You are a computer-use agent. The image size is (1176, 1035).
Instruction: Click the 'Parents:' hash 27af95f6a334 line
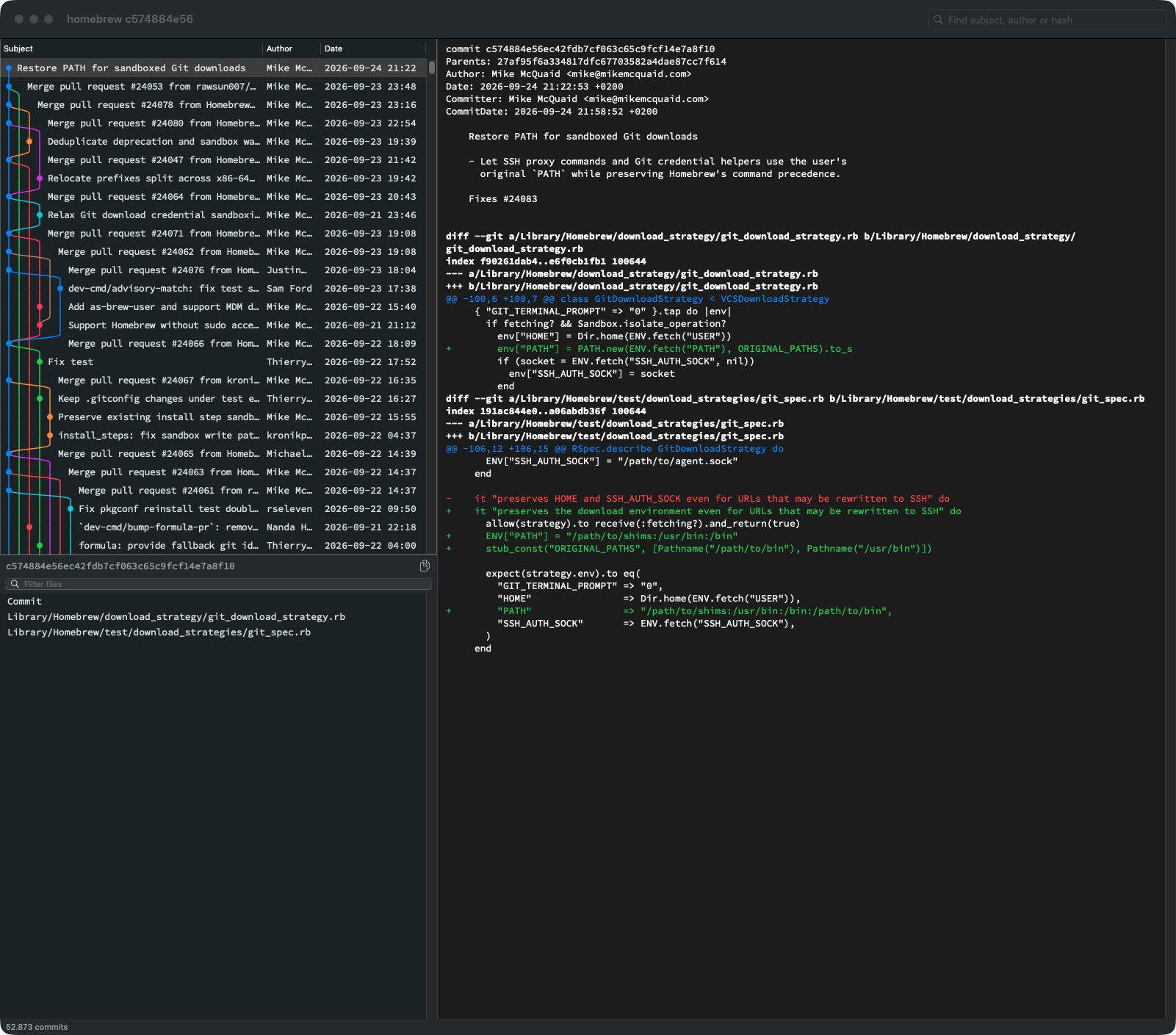coord(586,62)
